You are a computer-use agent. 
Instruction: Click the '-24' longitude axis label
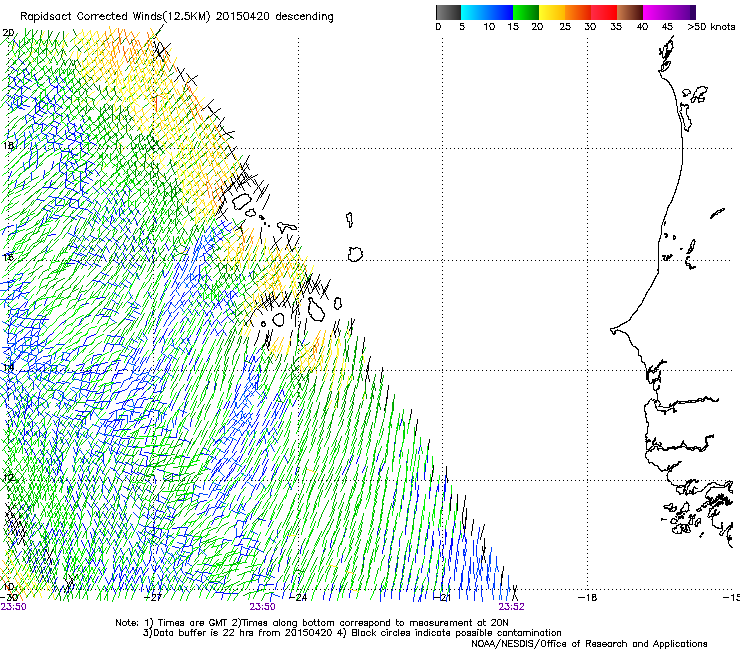point(298,598)
